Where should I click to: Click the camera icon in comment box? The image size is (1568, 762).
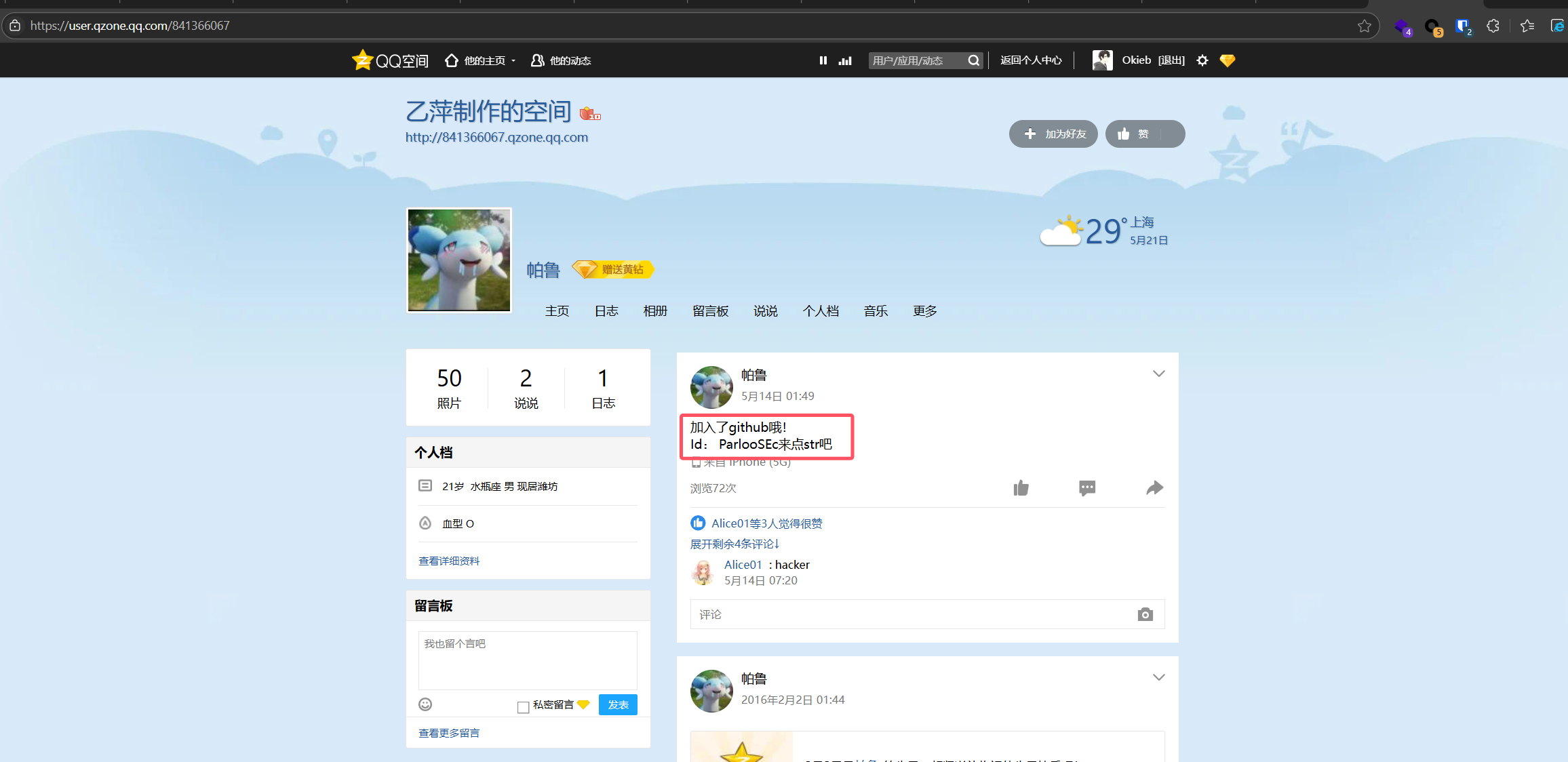pos(1145,614)
